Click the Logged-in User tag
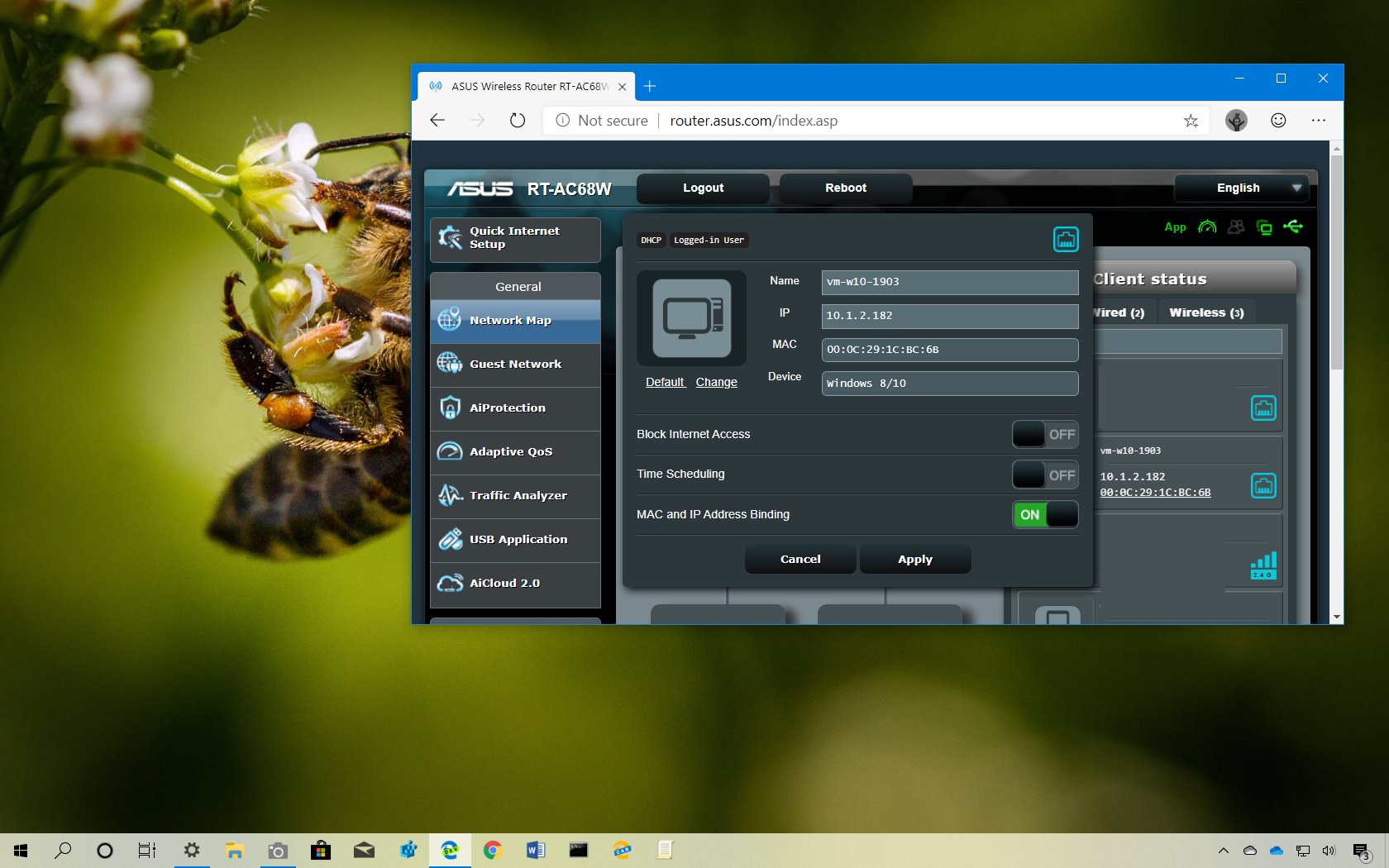The width and height of the screenshot is (1389, 868). point(709,241)
